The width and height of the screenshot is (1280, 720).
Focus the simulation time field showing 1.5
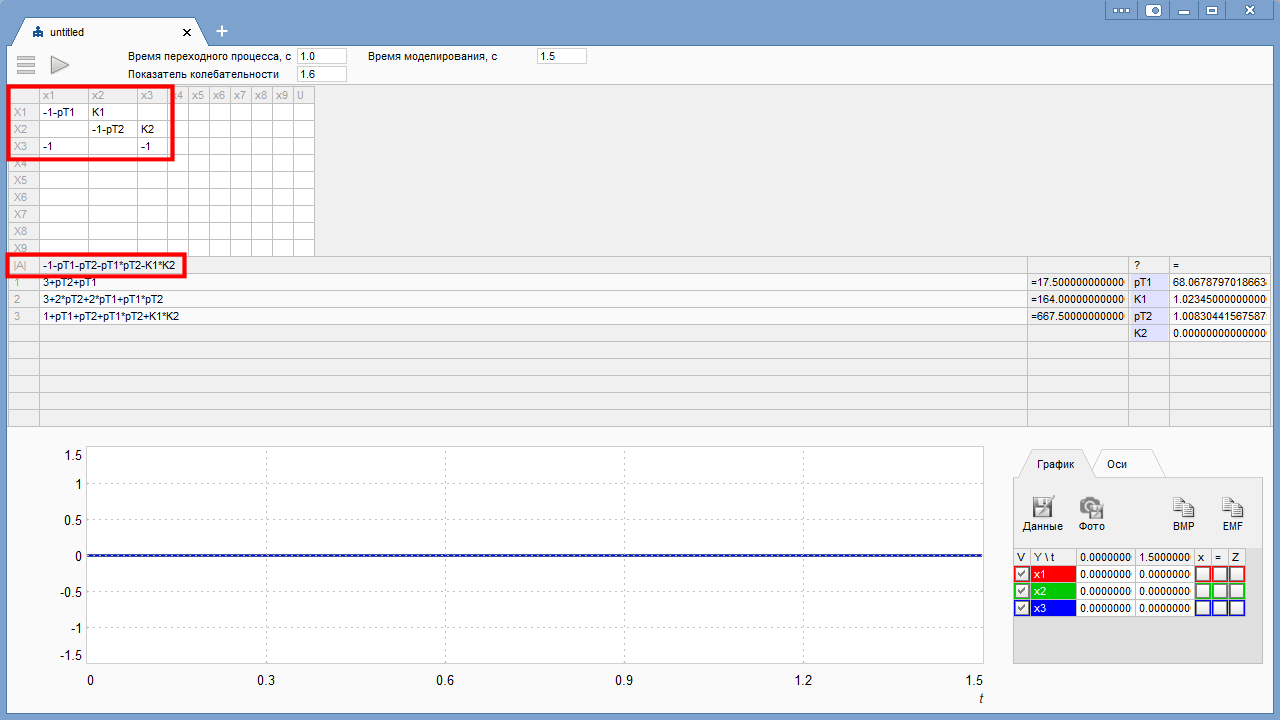click(562, 56)
